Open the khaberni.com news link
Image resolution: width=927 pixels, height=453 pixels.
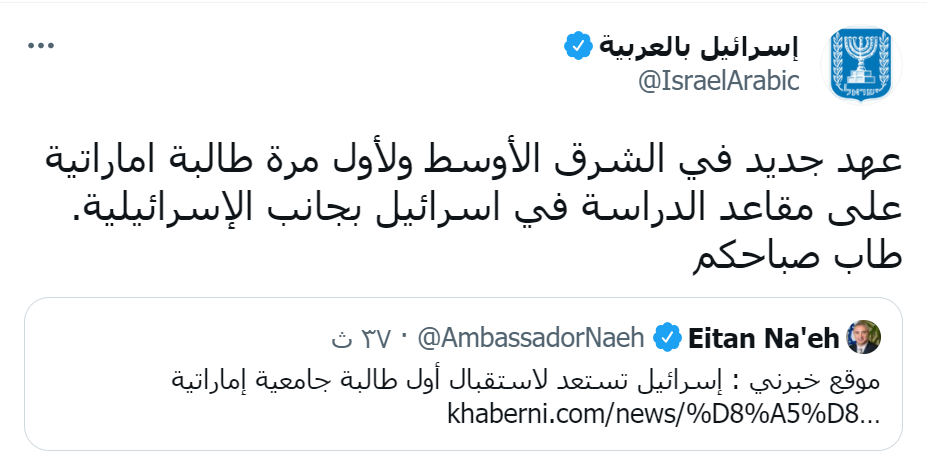pos(661,411)
